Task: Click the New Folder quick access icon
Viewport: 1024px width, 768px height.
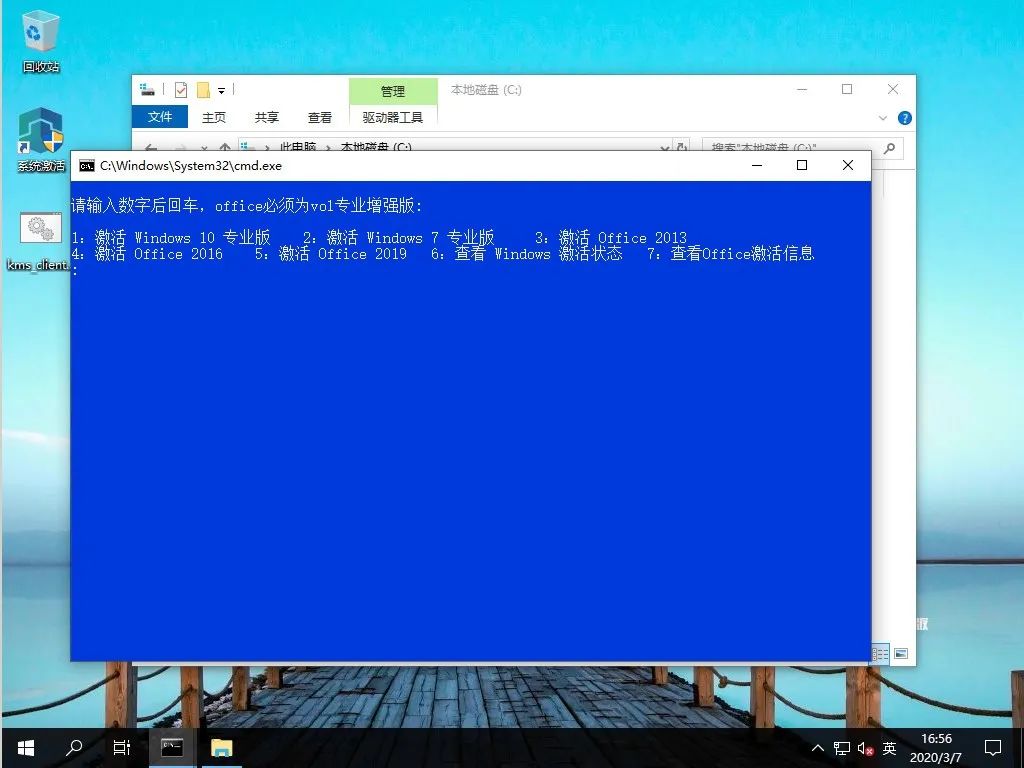Action: (x=203, y=90)
